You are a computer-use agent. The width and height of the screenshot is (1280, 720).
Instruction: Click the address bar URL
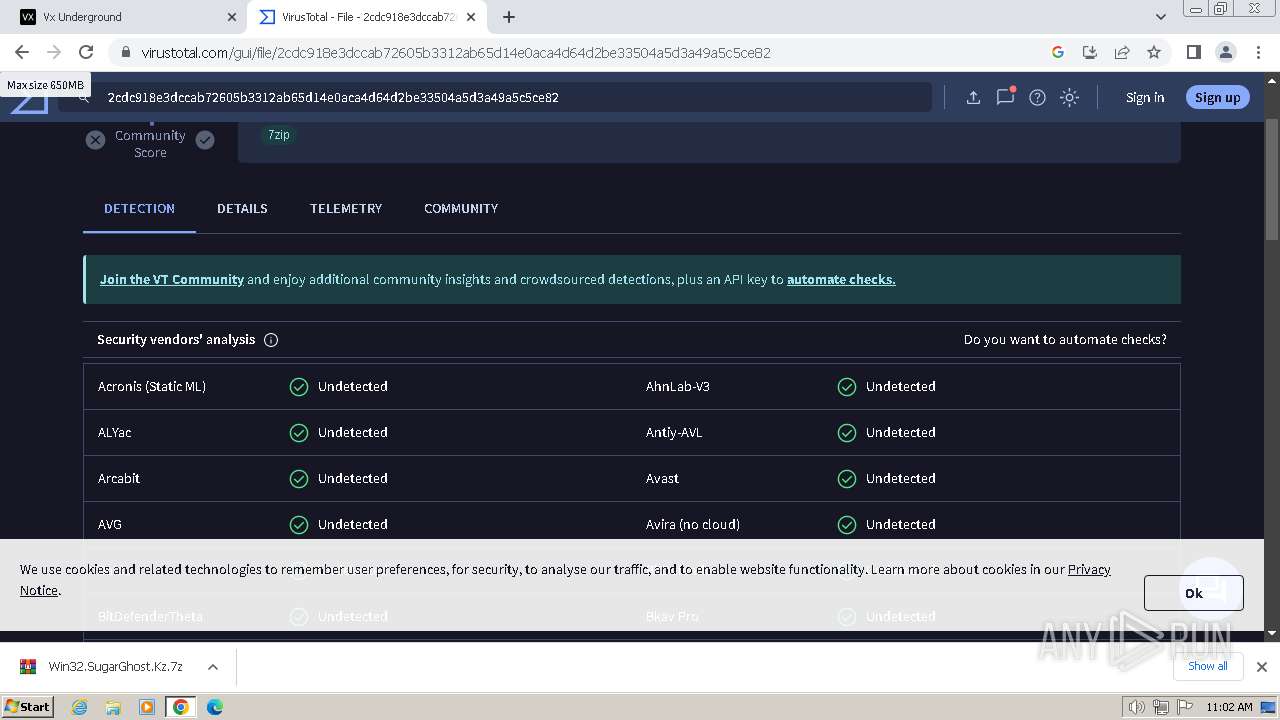[456, 53]
